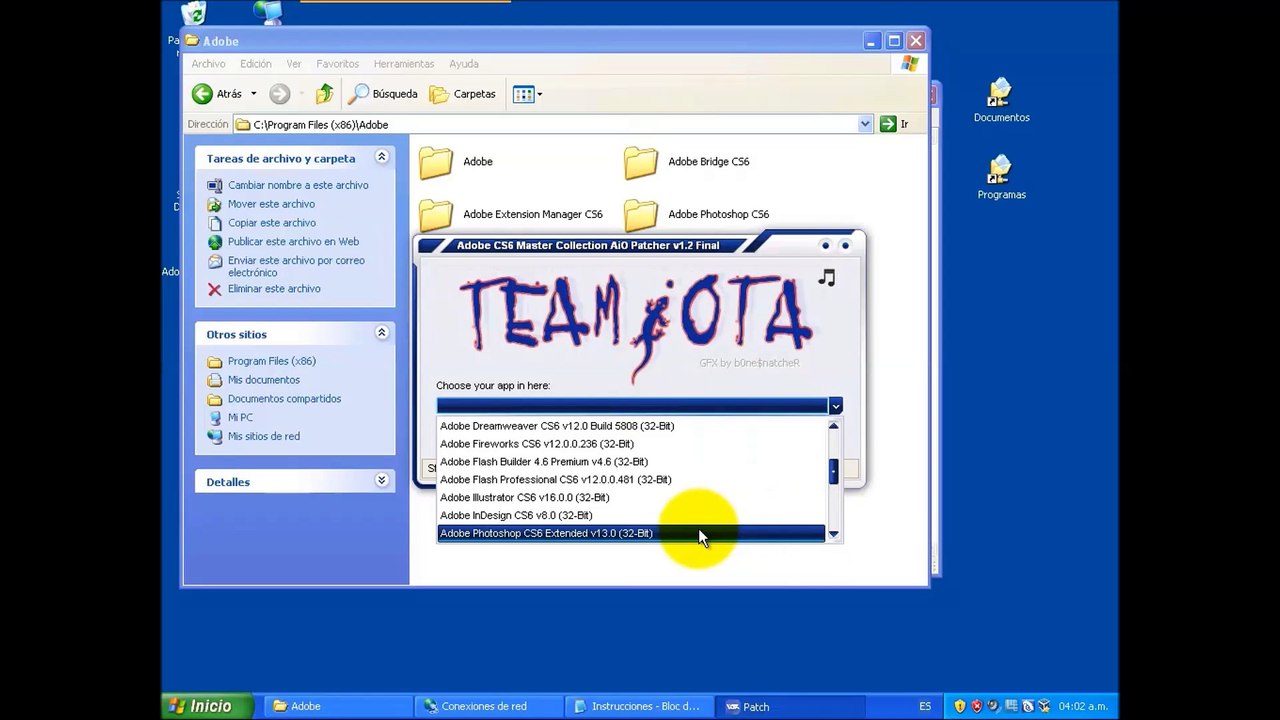Click the greyed-out forward arrow button

click(280, 94)
